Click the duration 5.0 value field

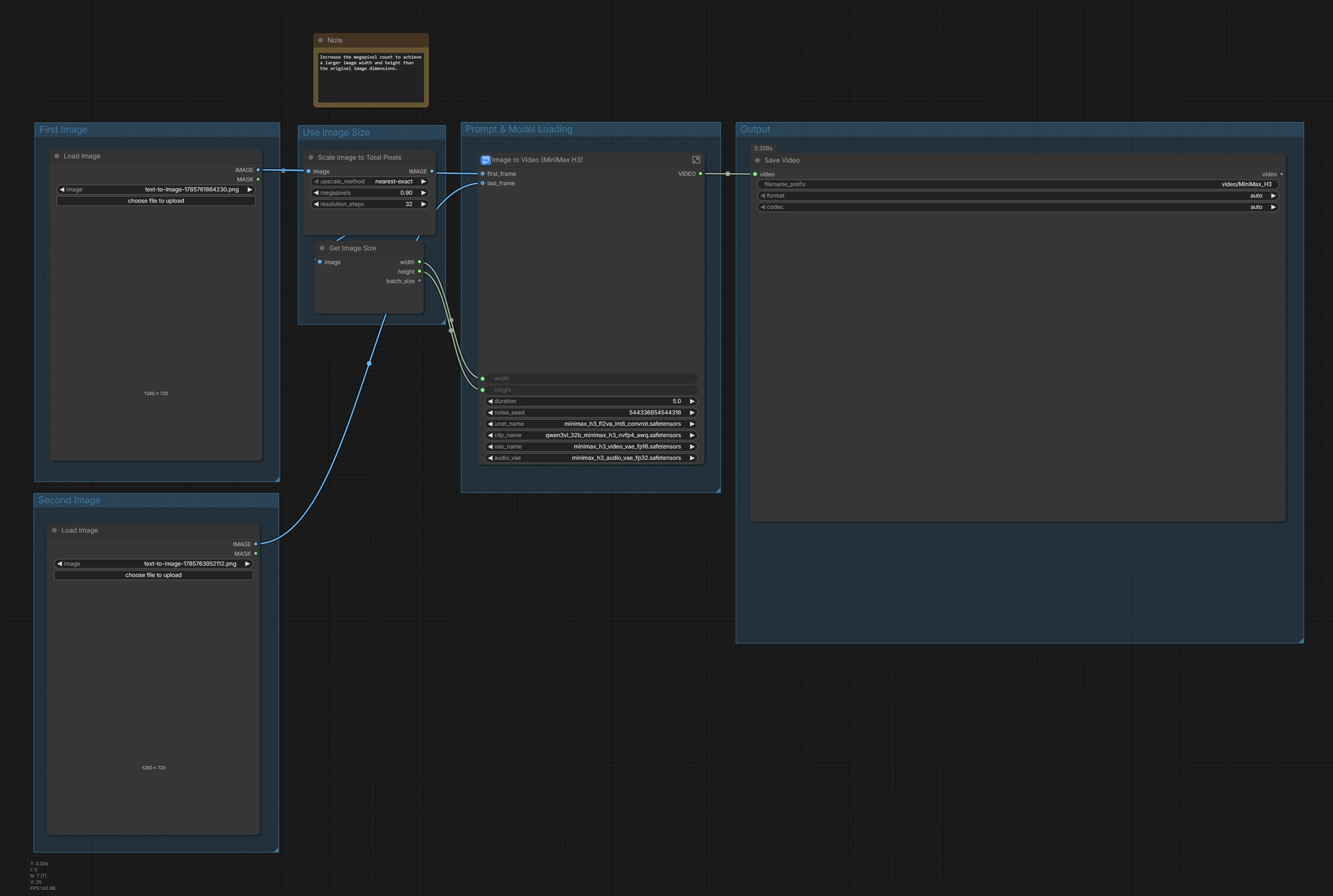pyautogui.click(x=591, y=401)
